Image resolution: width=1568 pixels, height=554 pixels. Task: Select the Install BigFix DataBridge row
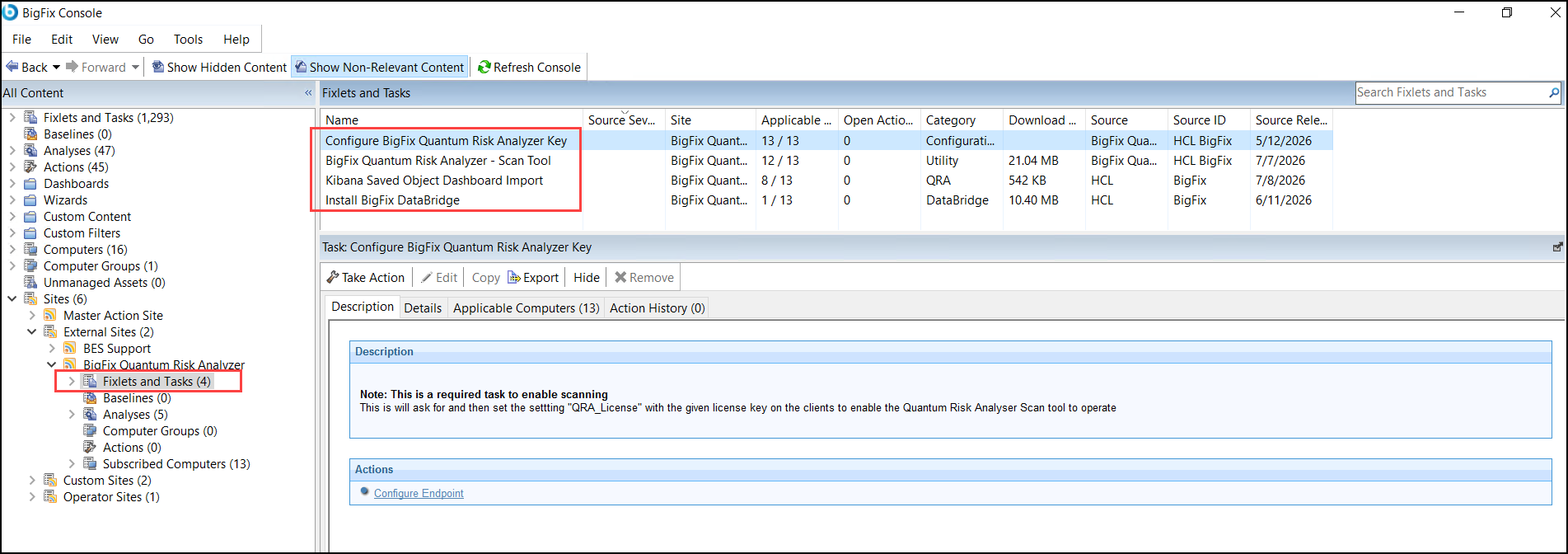826,200
